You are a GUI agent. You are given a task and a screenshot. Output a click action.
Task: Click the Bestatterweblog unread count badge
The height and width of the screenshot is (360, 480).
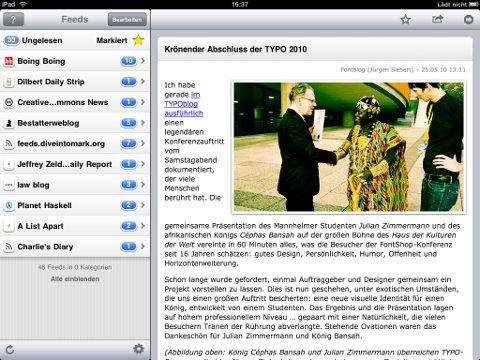(x=129, y=123)
